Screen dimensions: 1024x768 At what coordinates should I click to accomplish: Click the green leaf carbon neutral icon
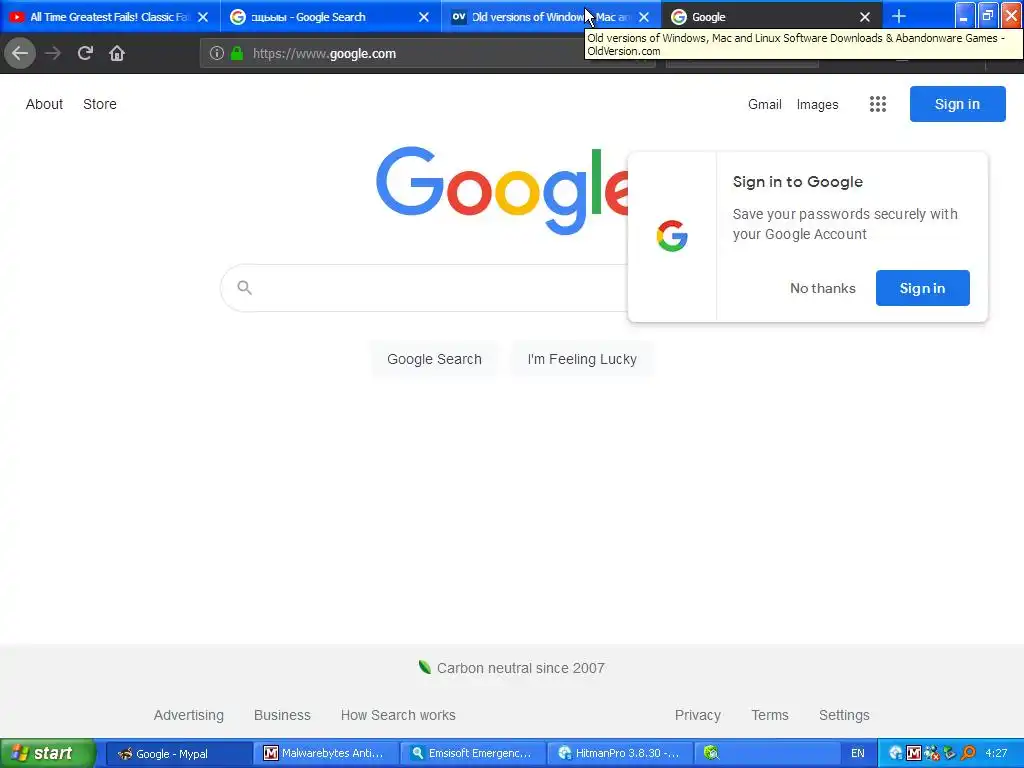click(x=424, y=667)
